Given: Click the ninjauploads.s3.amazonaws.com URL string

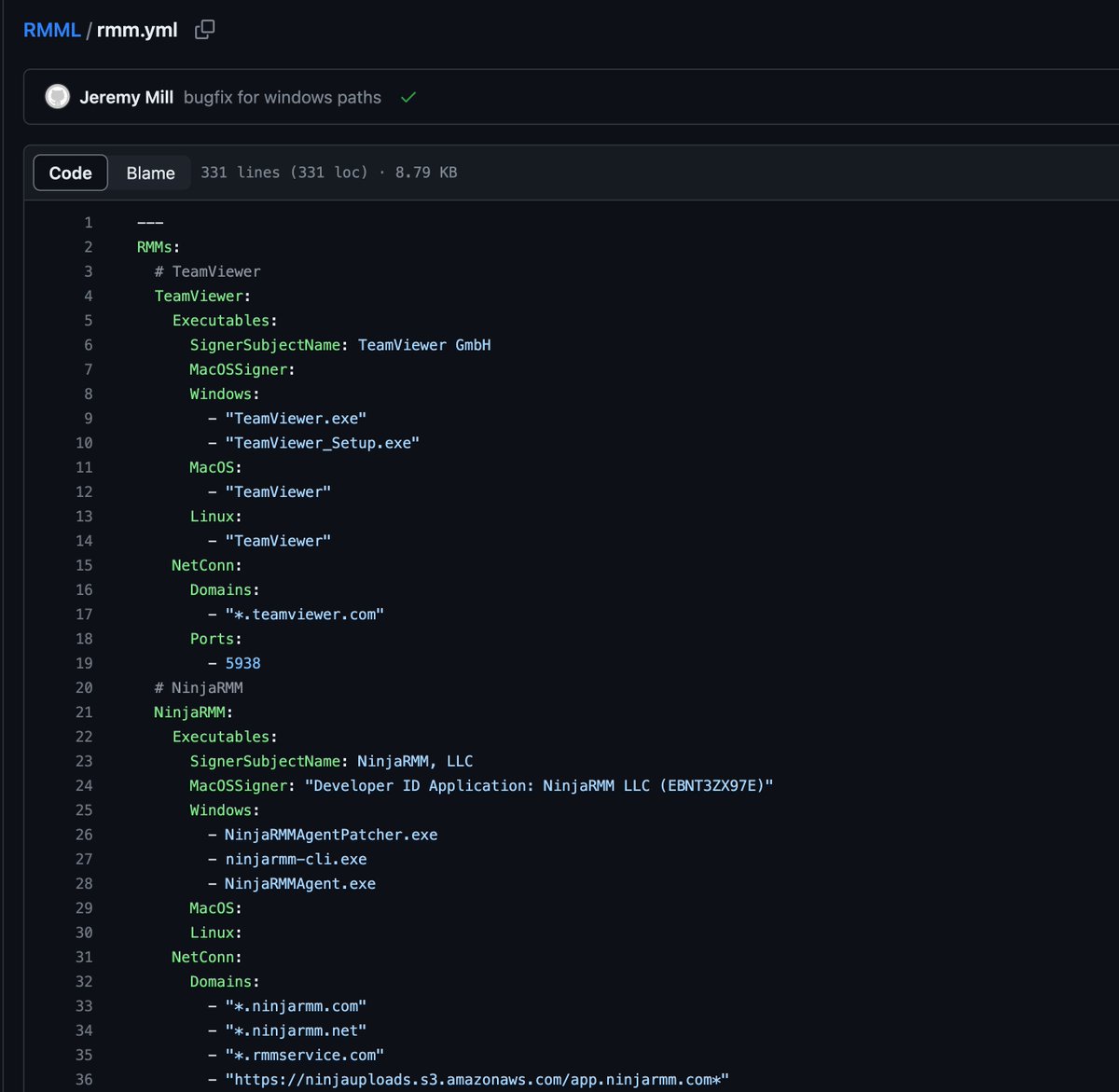Looking at the screenshot, I should pyautogui.click(x=477, y=1079).
